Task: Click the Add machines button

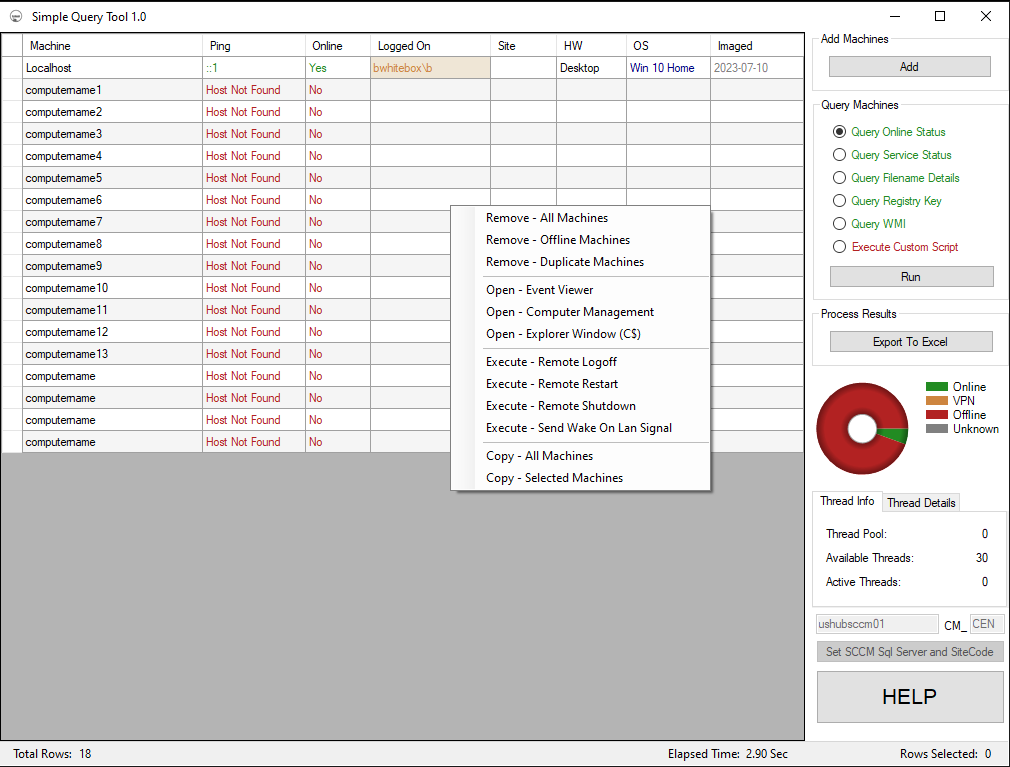Action: pos(908,66)
